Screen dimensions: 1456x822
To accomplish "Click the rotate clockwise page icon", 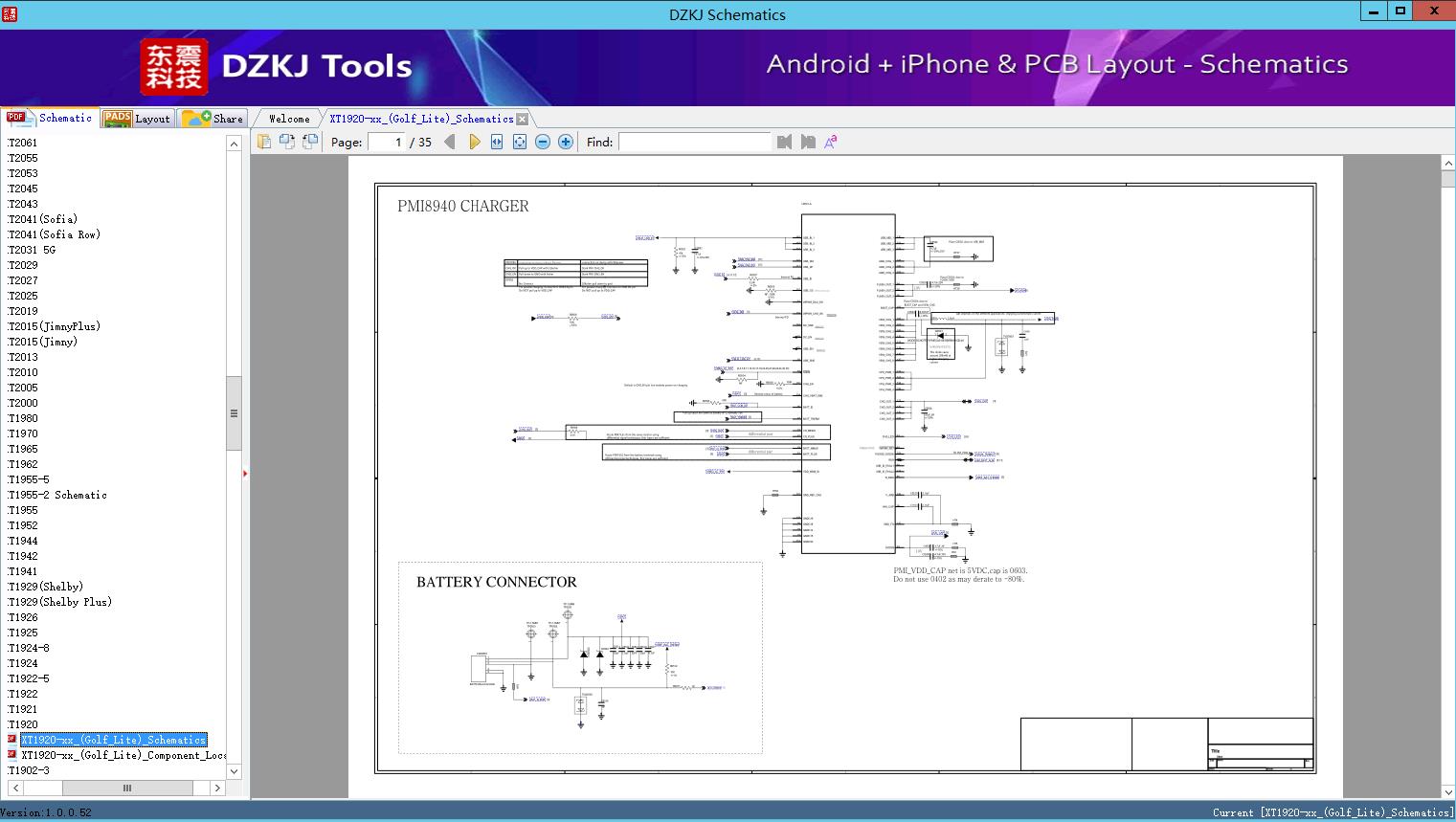I will click(x=310, y=142).
